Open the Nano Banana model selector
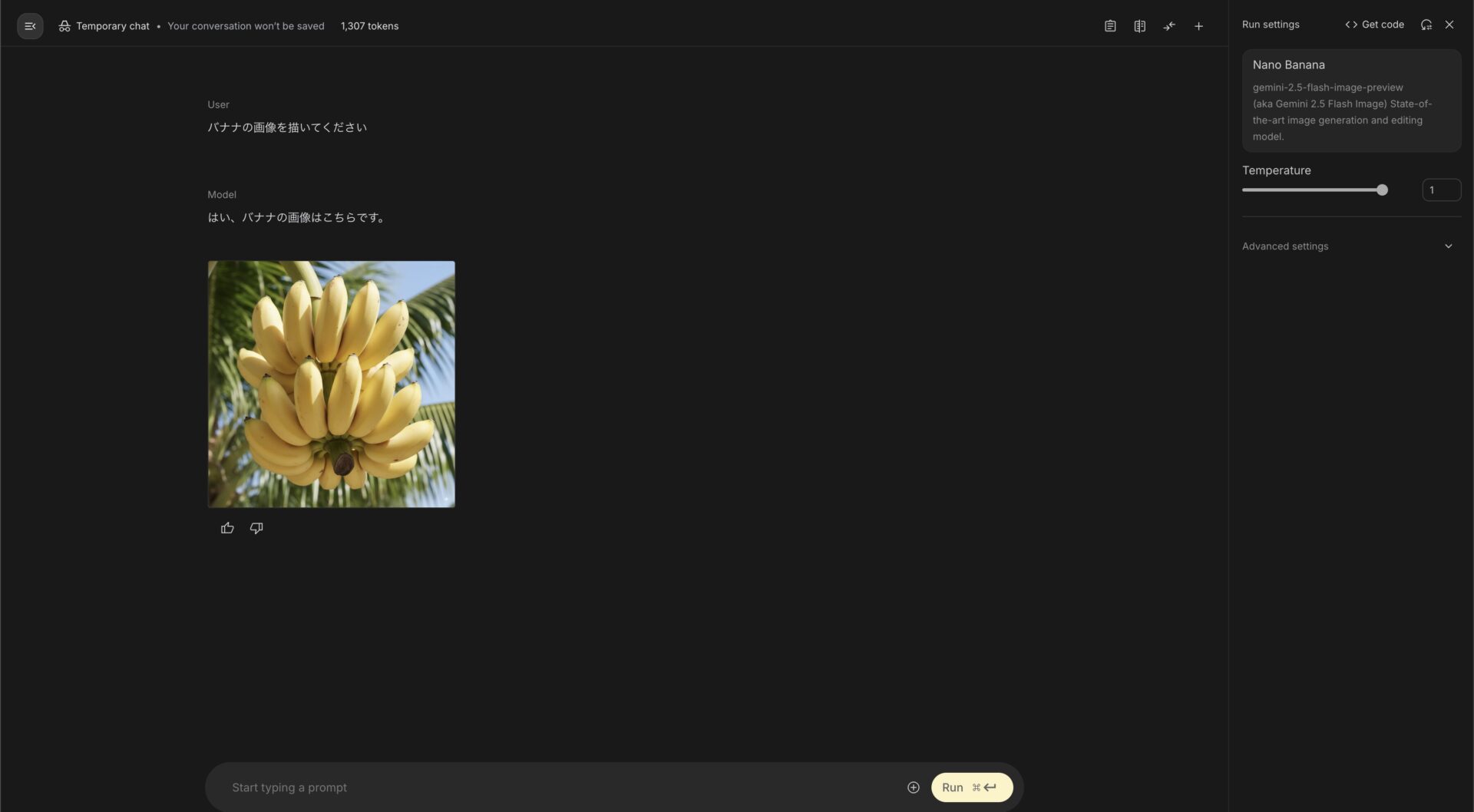This screenshot has width=1474, height=812. click(x=1351, y=100)
